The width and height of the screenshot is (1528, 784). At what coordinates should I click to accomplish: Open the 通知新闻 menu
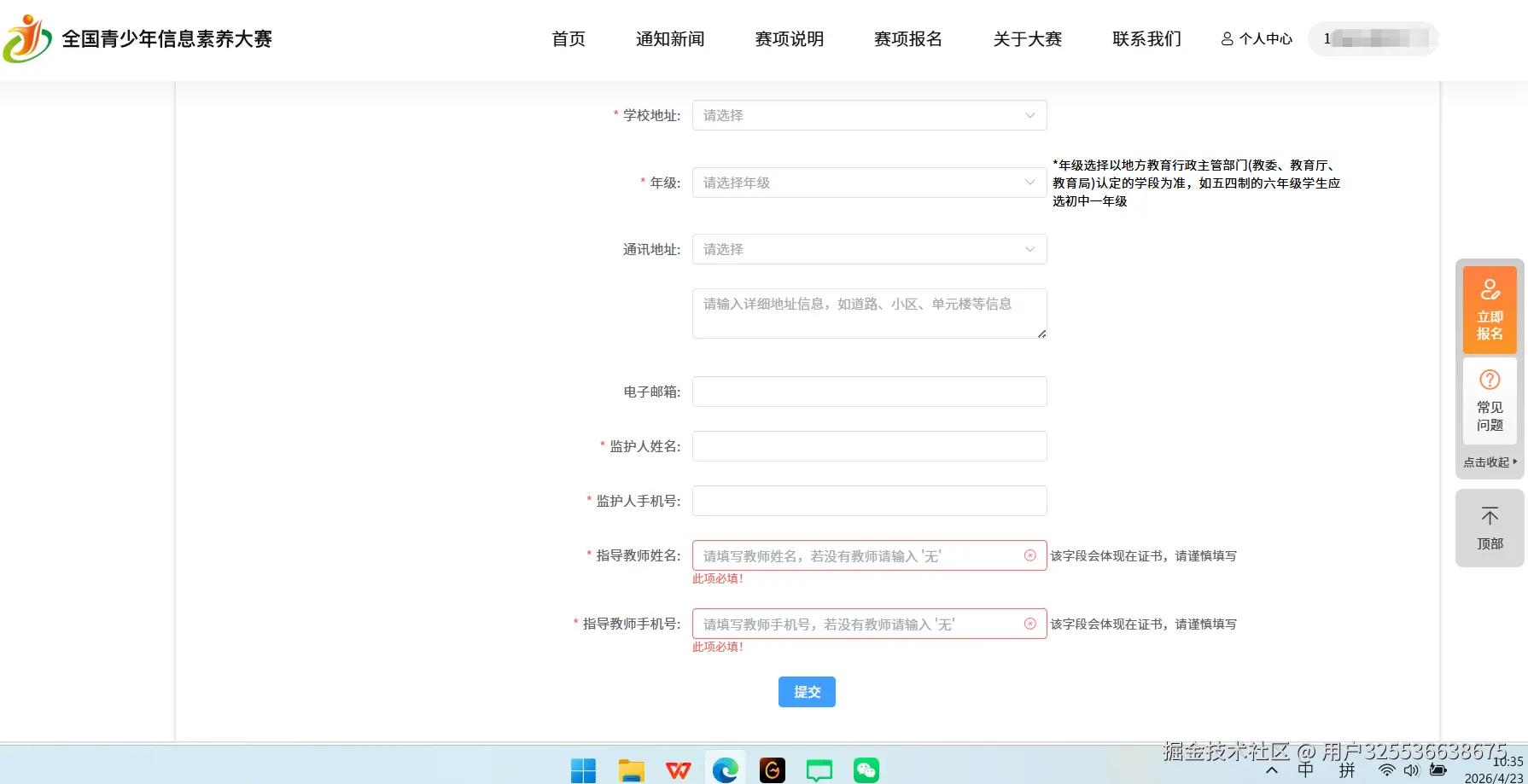click(670, 38)
